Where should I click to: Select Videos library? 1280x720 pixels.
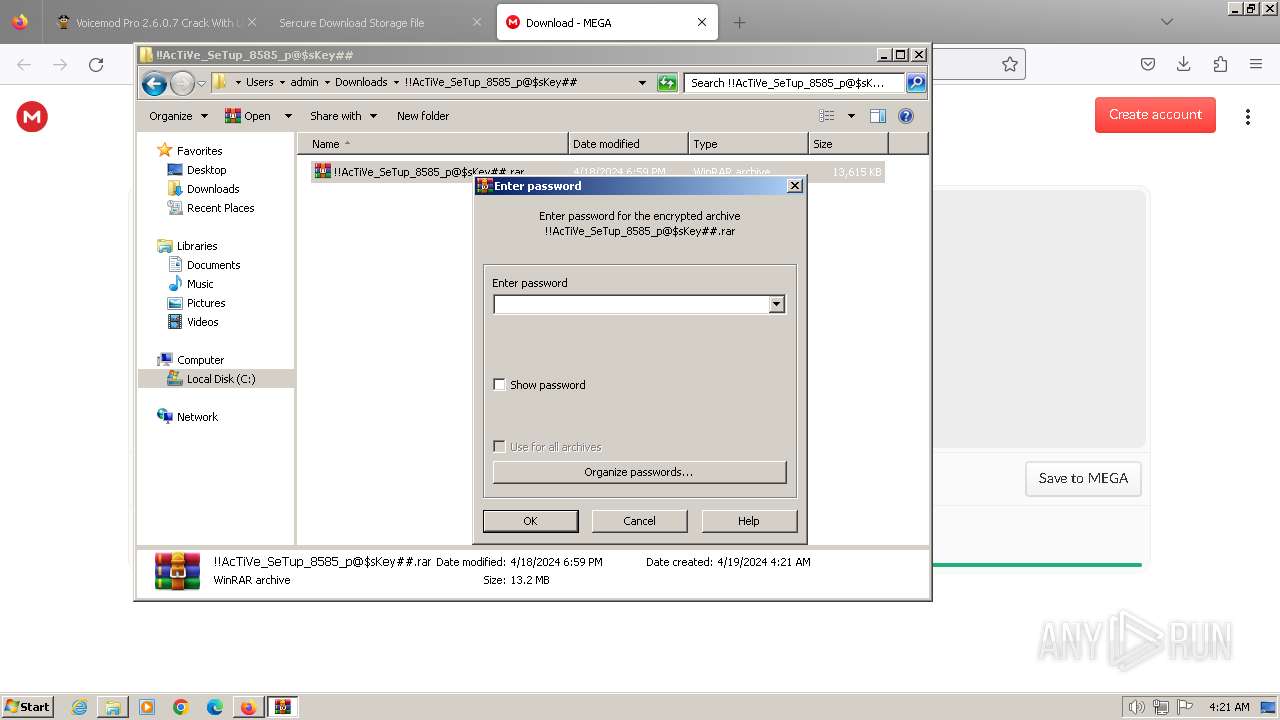point(202,322)
